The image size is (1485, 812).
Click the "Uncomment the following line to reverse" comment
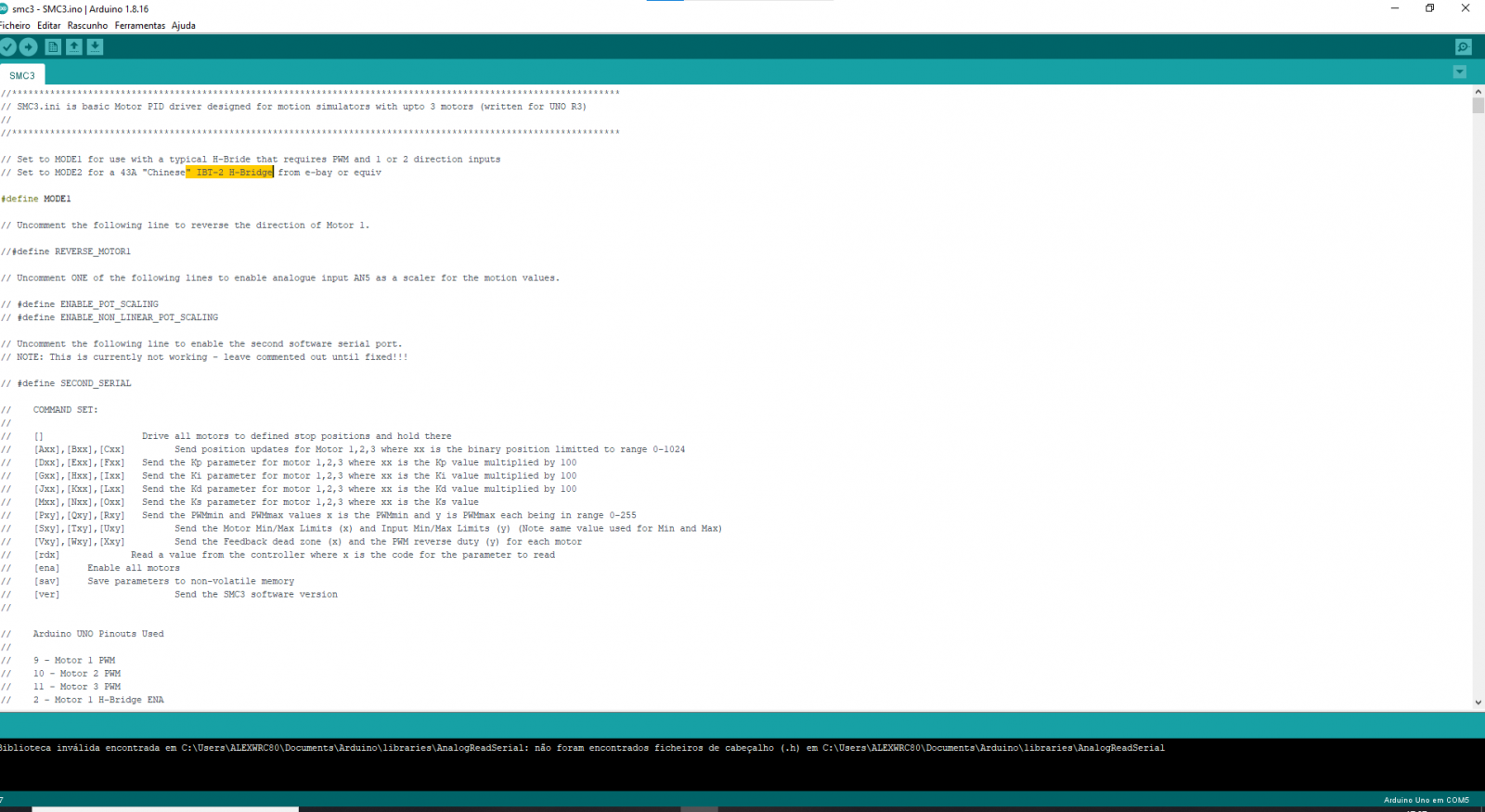185,226
